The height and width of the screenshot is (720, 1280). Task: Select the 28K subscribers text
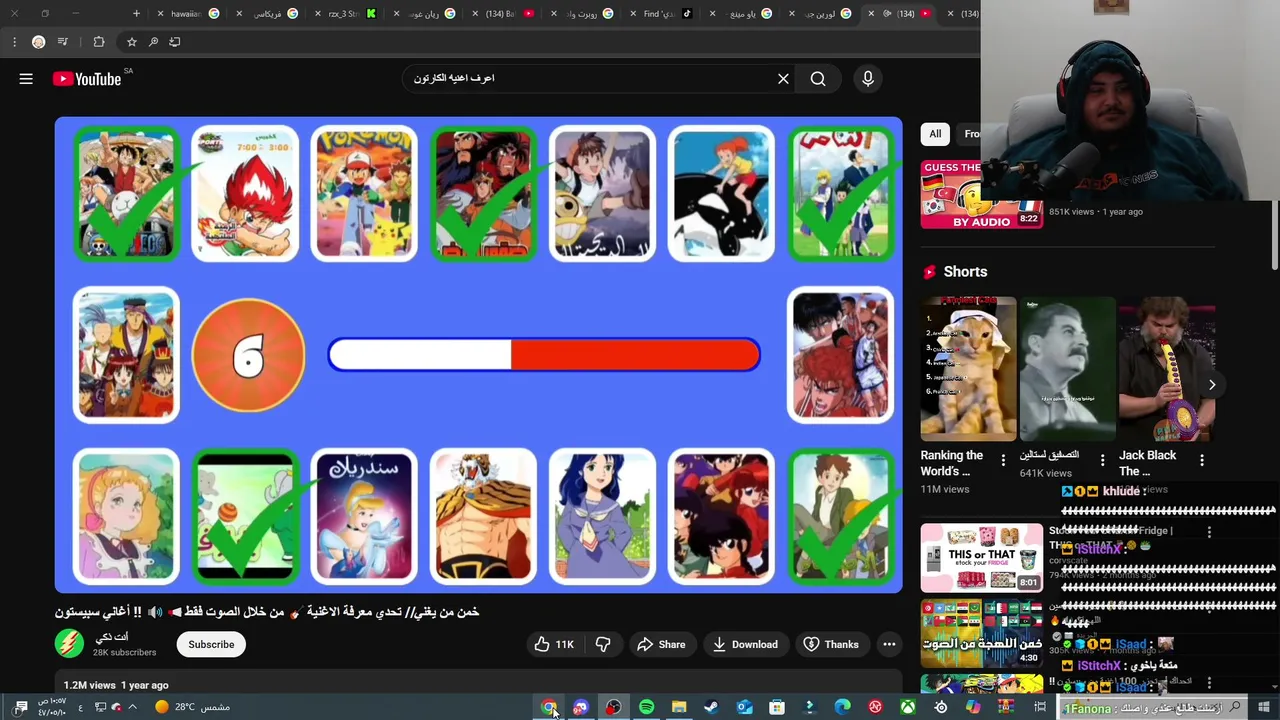[124, 652]
